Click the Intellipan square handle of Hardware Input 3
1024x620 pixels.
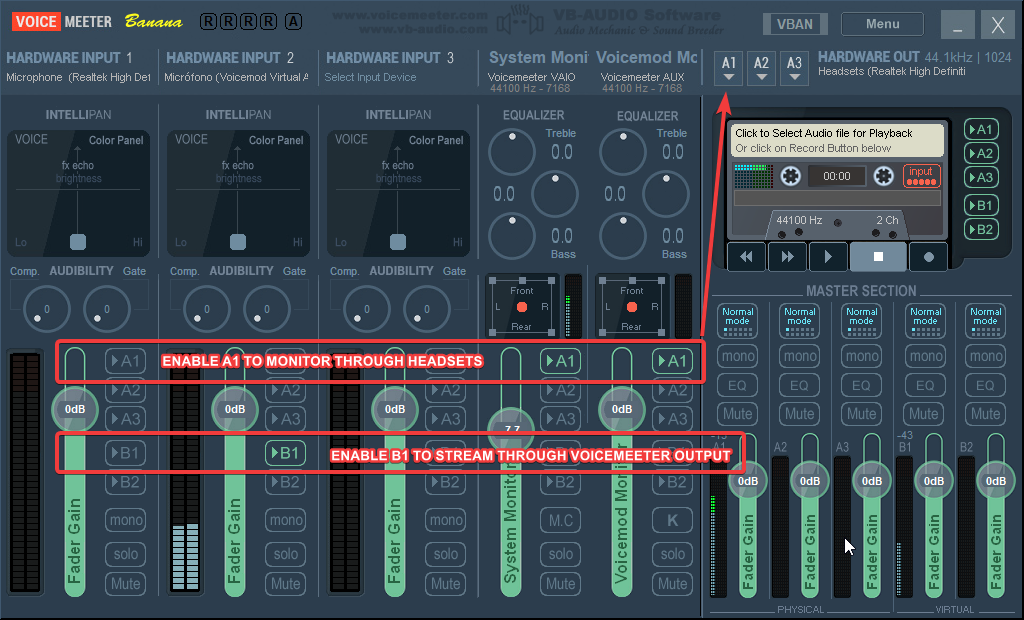click(398, 242)
